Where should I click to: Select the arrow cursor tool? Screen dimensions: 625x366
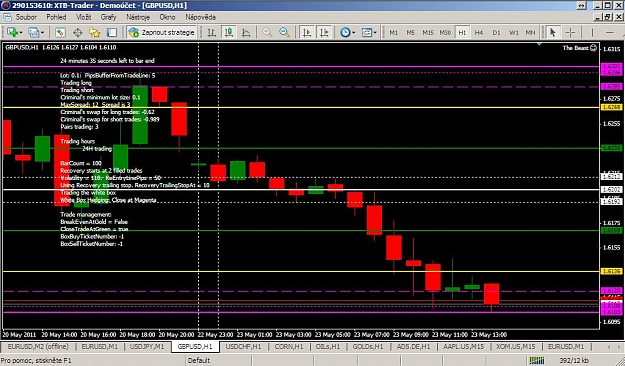tap(552, 32)
